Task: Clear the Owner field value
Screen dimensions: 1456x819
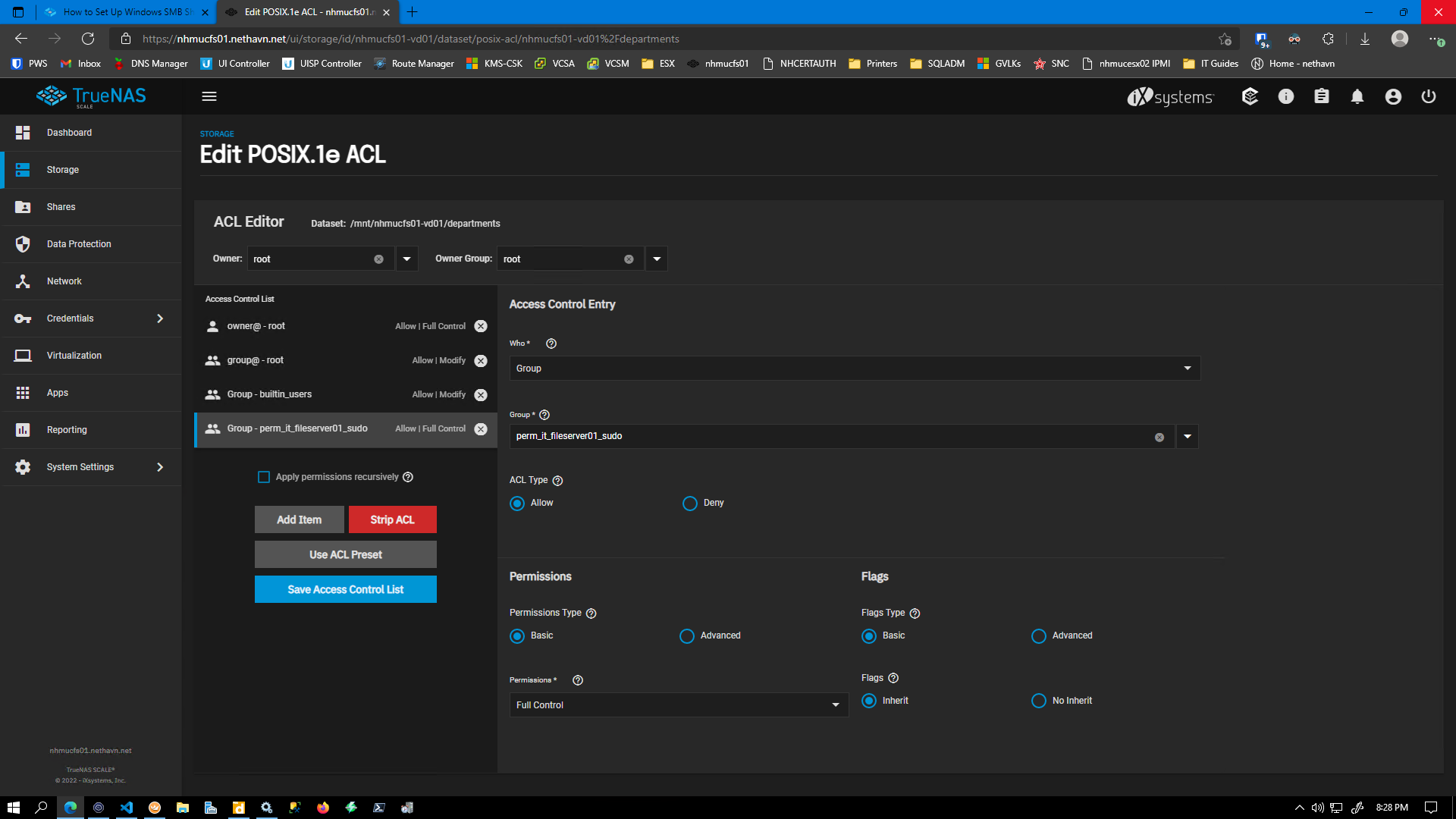Action: click(x=378, y=259)
